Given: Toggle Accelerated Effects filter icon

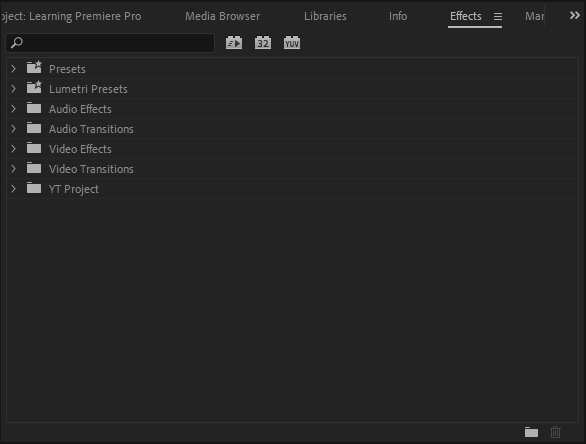Looking at the screenshot, I should point(234,43).
